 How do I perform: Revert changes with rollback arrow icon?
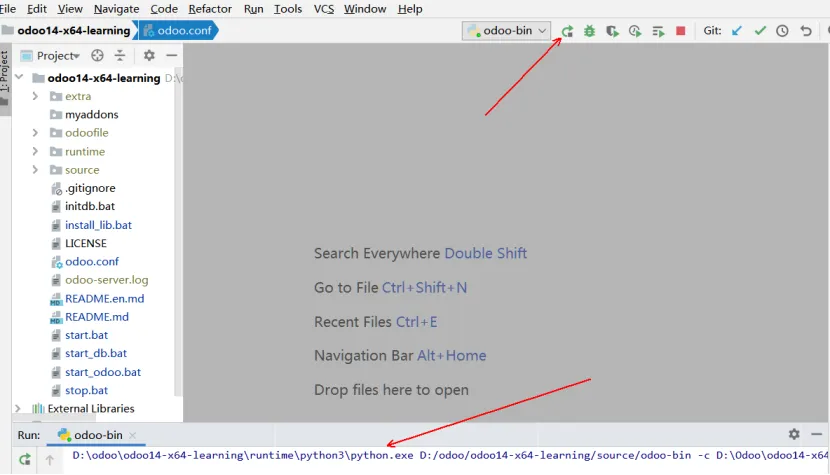coord(806,31)
